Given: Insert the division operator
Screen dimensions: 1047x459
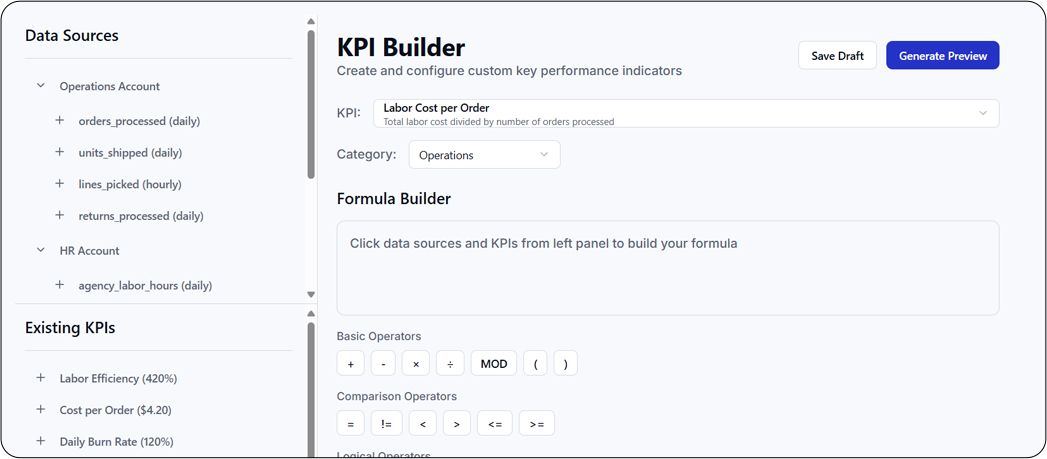Looking at the screenshot, I should coord(449,364).
